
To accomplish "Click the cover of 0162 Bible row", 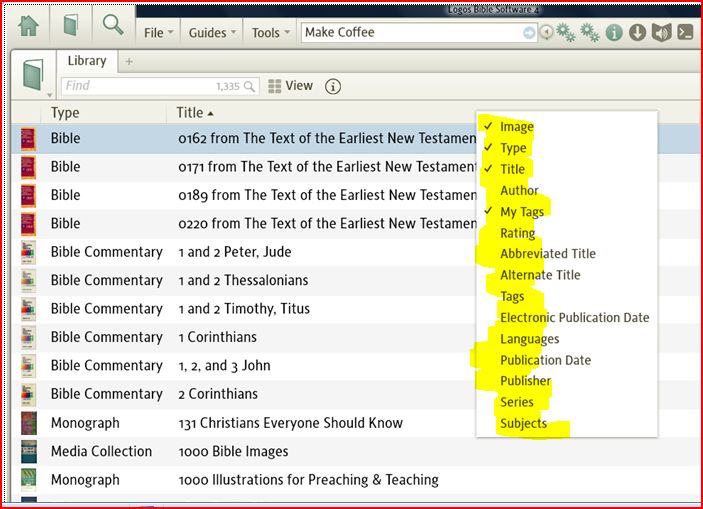I will click(x=28, y=139).
